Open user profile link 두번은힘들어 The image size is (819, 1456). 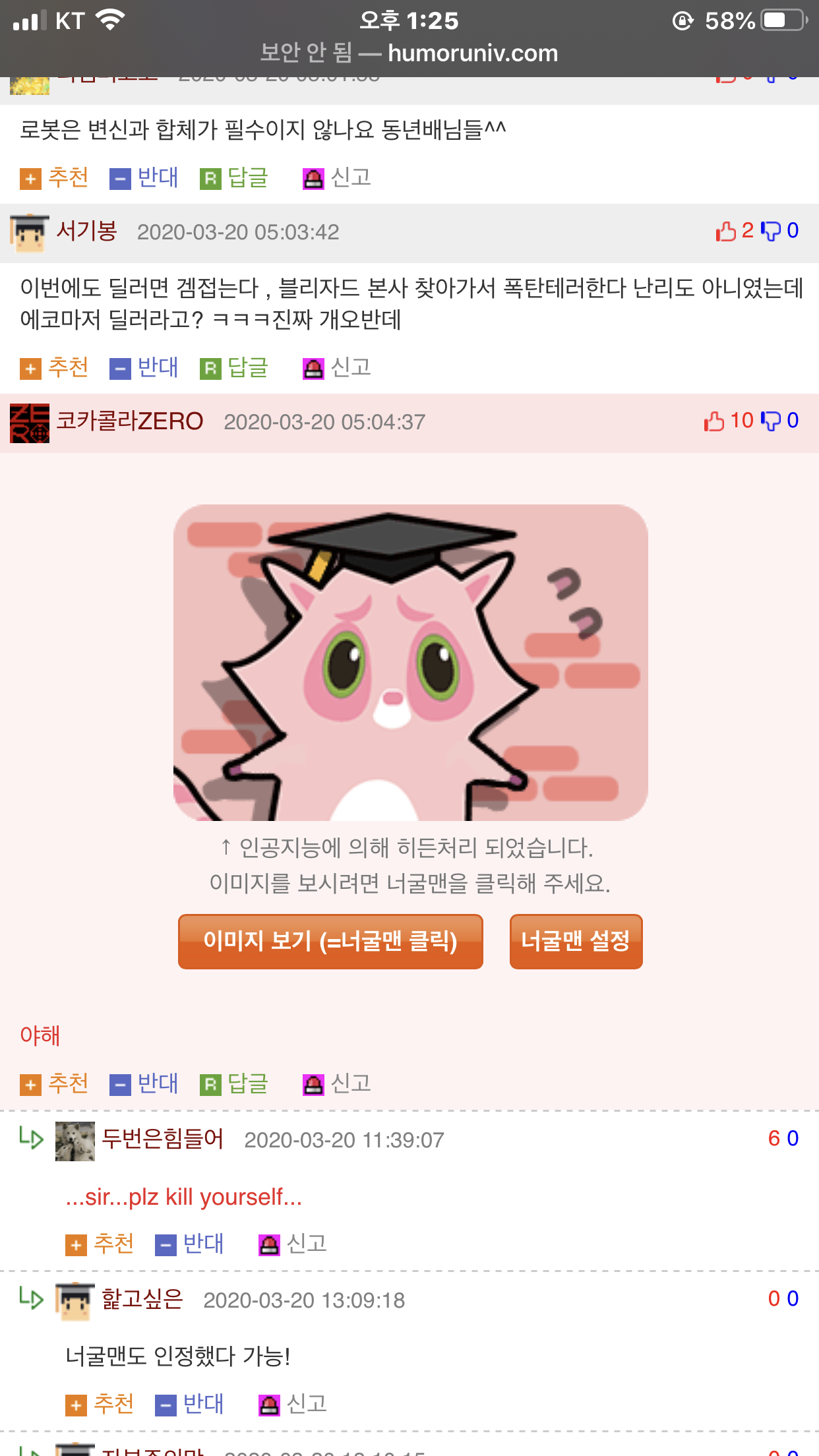point(162,1139)
